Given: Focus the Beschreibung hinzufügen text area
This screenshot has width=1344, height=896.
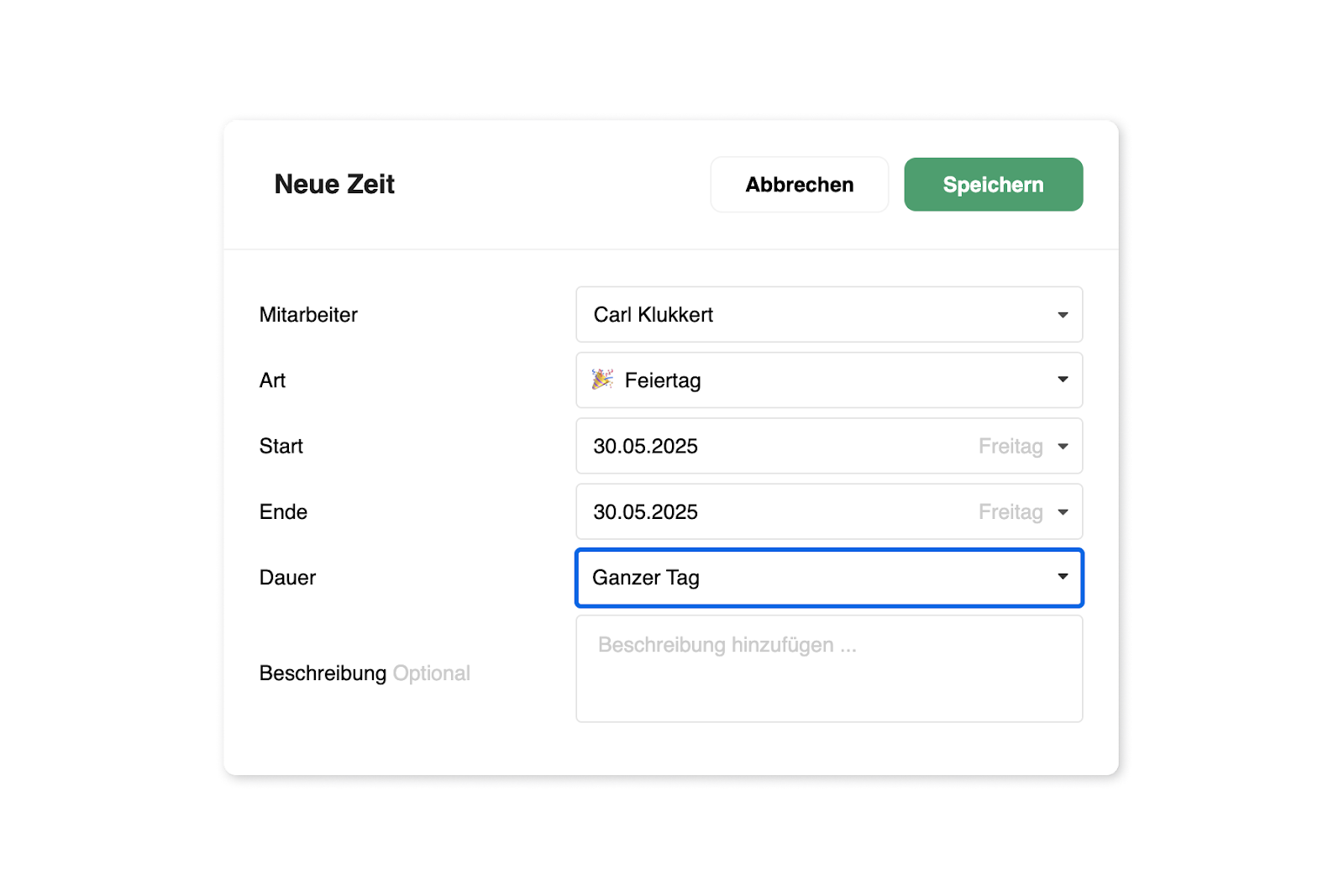Looking at the screenshot, I should click(829, 668).
